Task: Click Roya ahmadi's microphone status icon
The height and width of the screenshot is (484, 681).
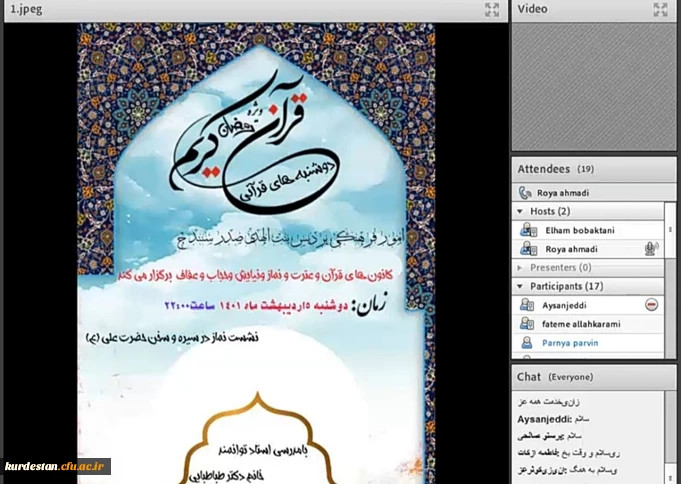Action: coord(651,249)
